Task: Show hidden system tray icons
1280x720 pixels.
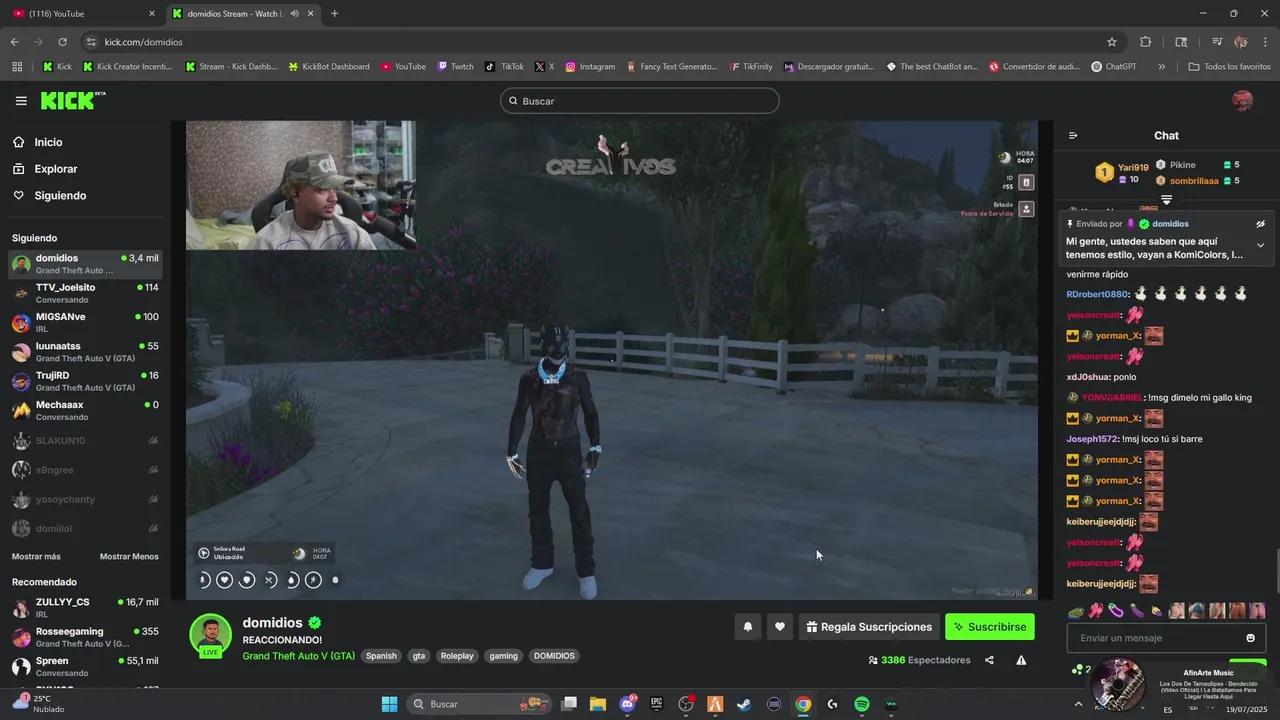Action: [1078, 704]
